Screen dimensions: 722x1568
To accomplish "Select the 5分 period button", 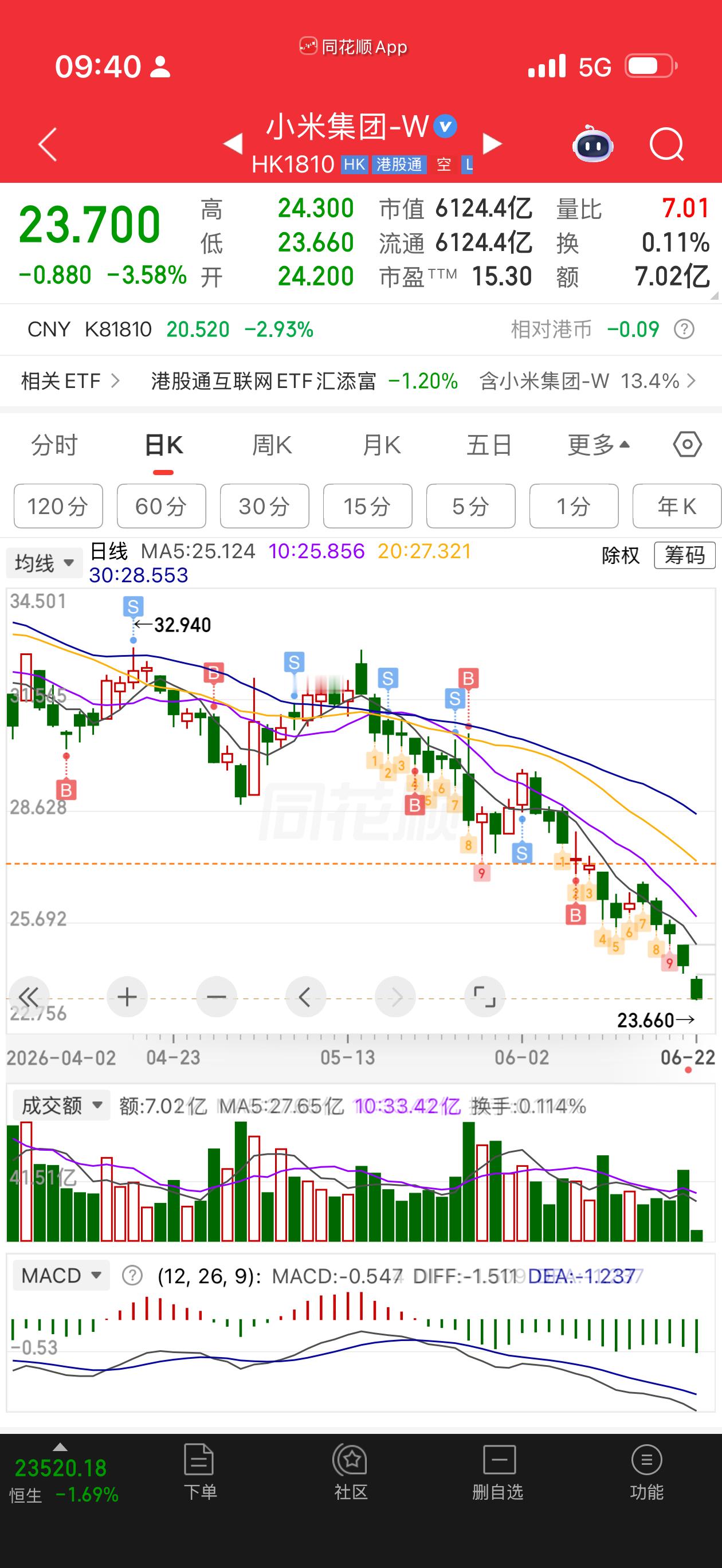I will tap(470, 506).
